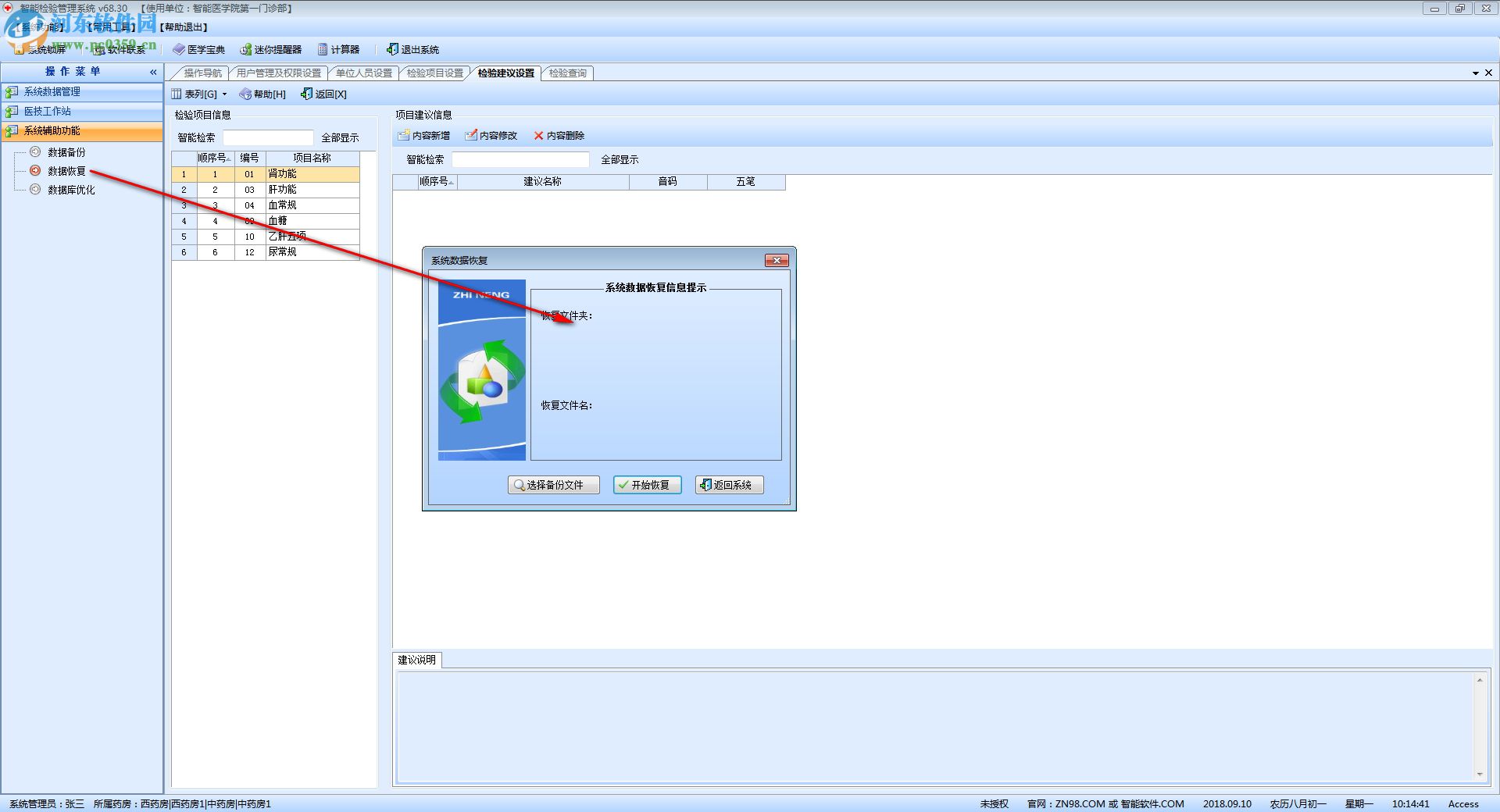Click the 官网 ZN98.COM status bar text

1105,803
